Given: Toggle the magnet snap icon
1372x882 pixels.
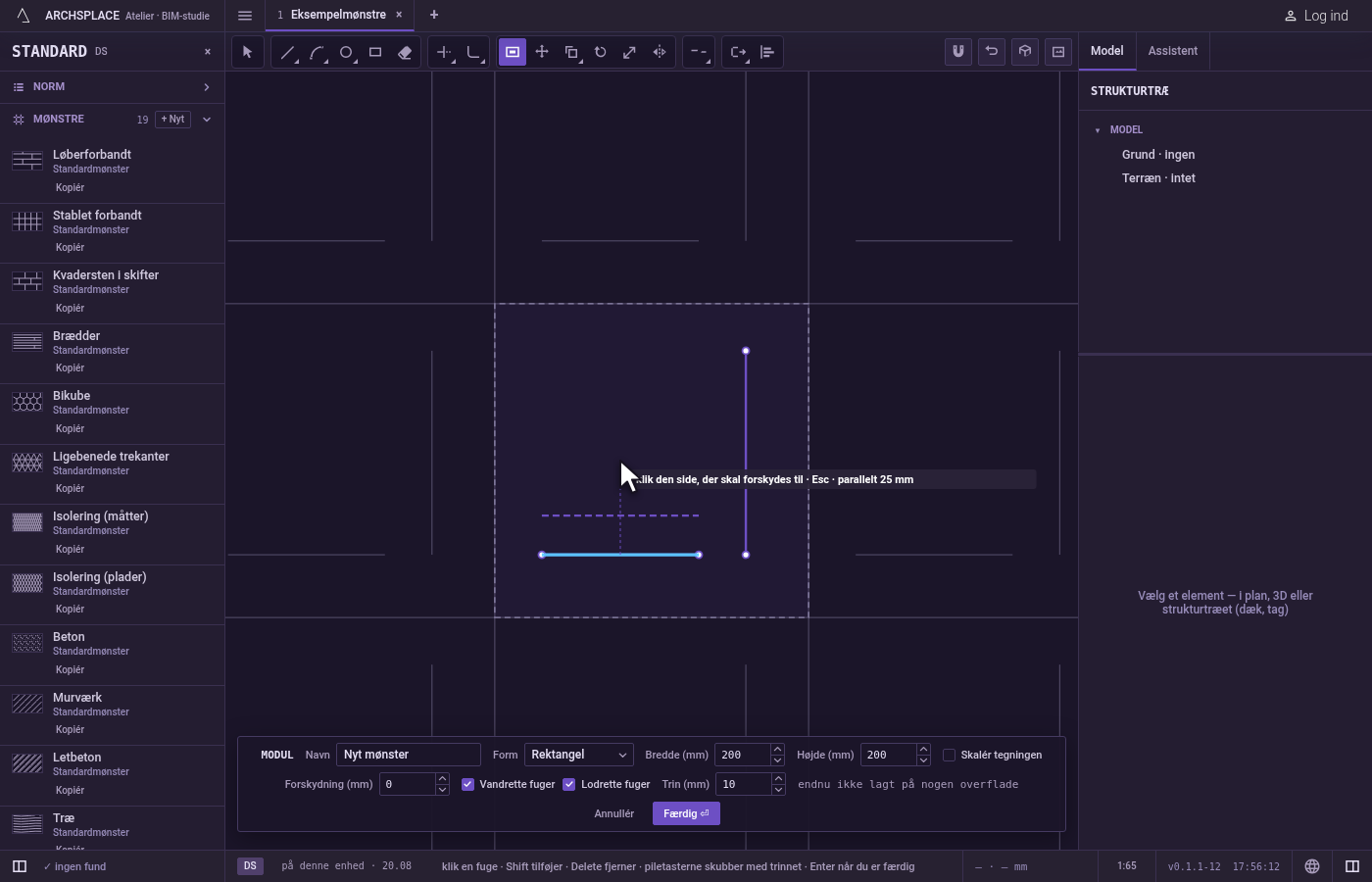Looking at the screenshot, I should pyautogui.click(x=958, y=52).
